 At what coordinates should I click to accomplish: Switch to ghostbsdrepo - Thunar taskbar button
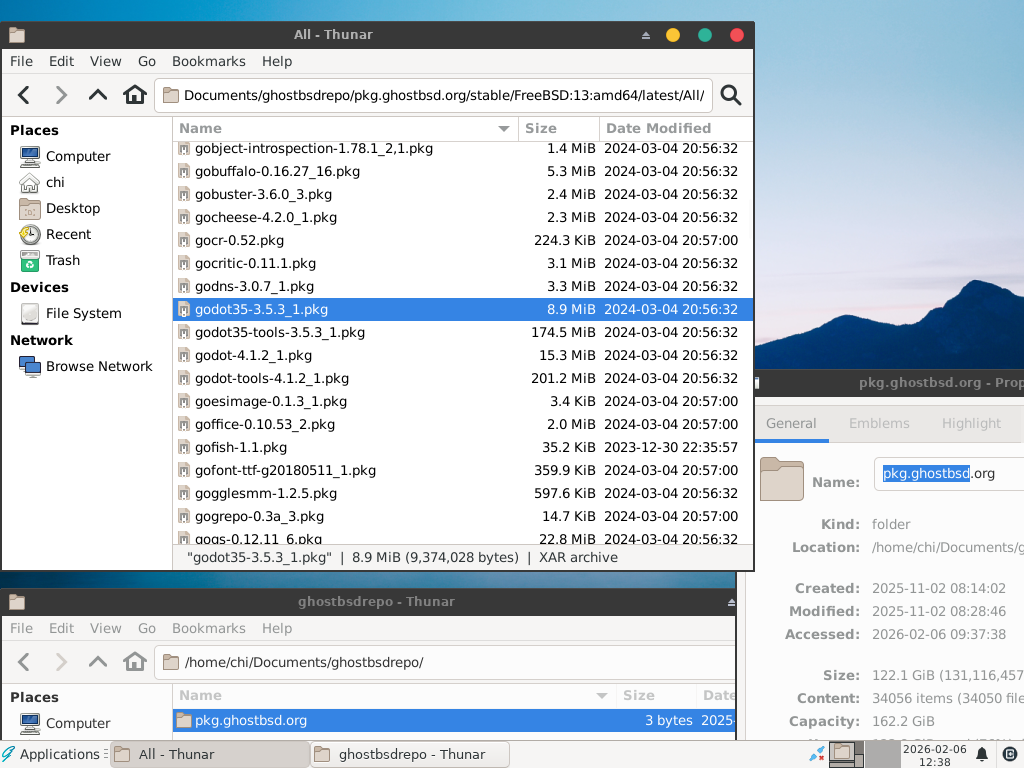[410, 754]
